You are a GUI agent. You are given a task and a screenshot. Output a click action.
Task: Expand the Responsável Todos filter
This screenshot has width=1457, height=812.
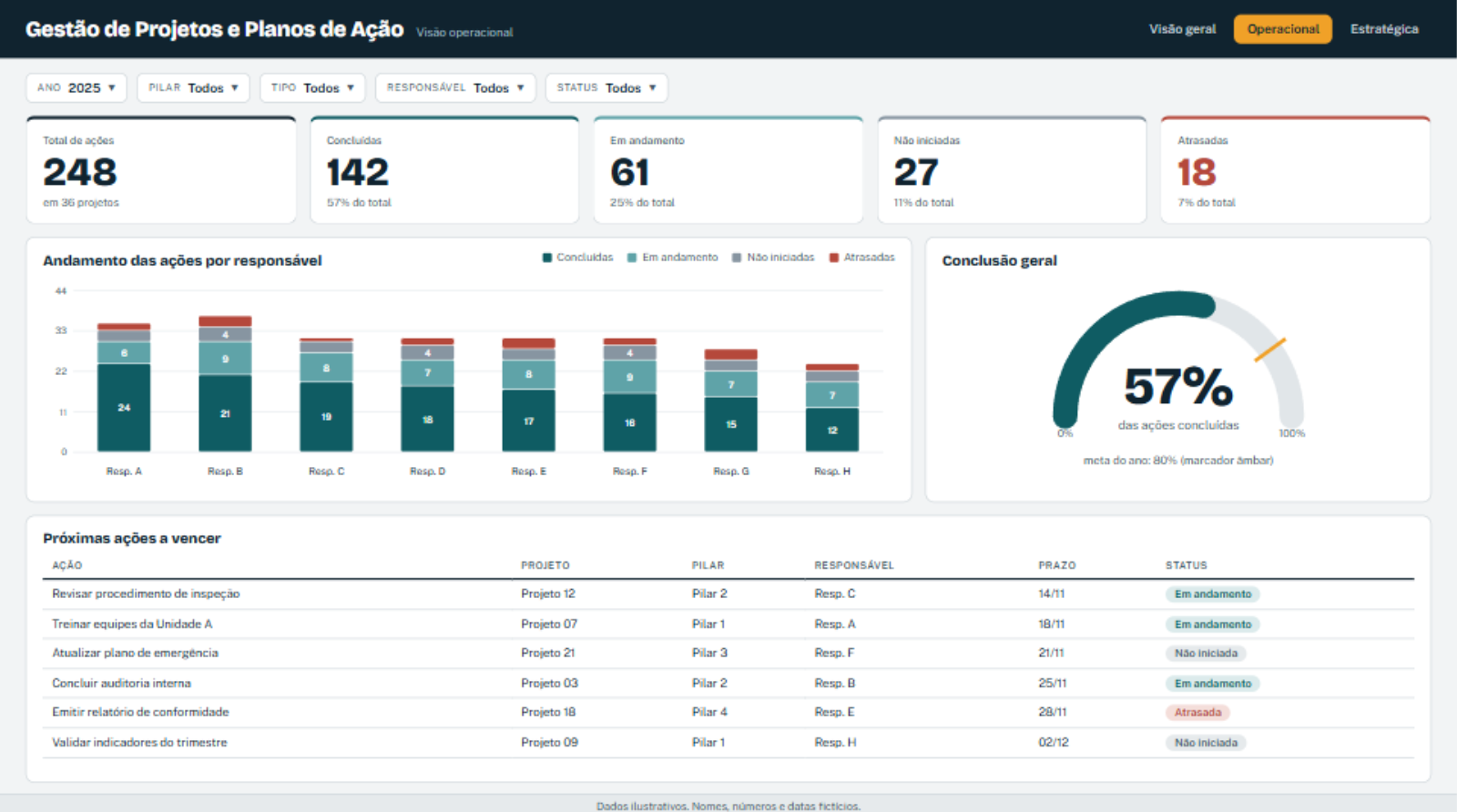point(455,87)
